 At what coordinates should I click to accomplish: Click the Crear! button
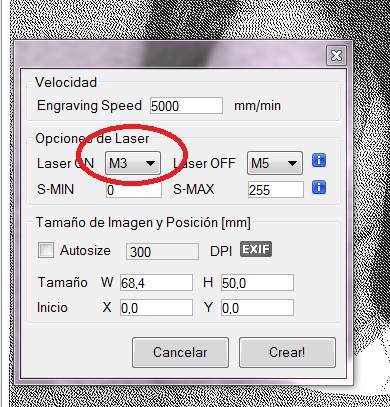pos(287,352)
